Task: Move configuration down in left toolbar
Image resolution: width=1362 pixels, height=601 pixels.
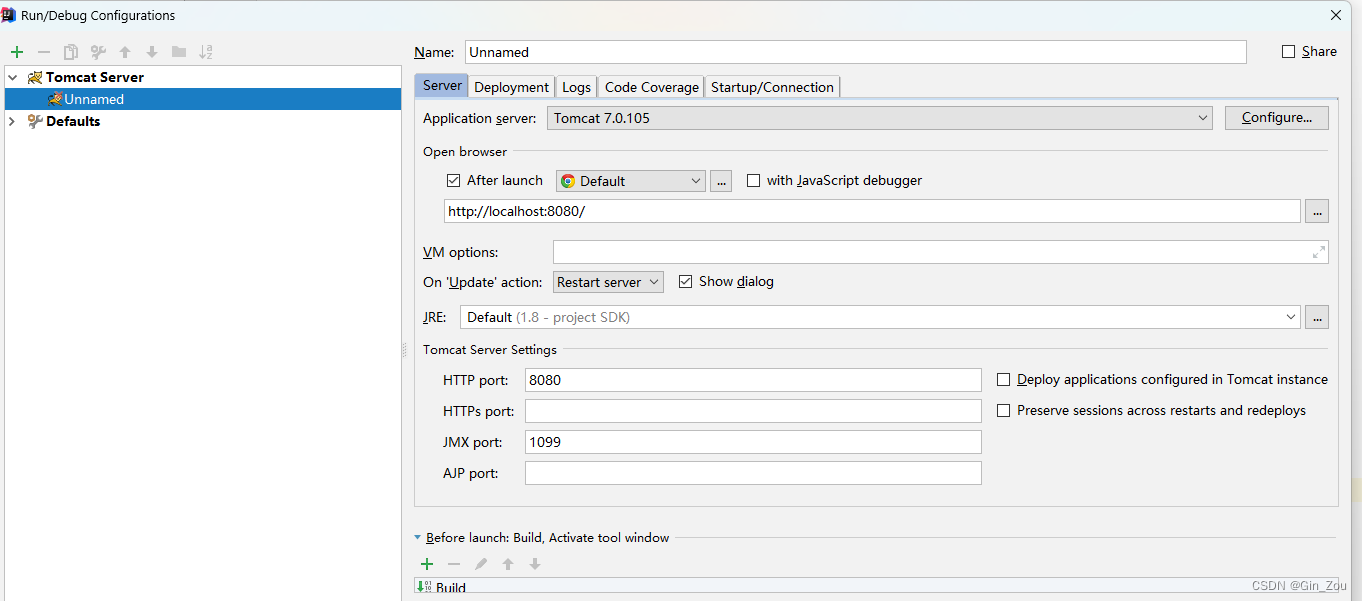Action: click(x=152, y=52)
